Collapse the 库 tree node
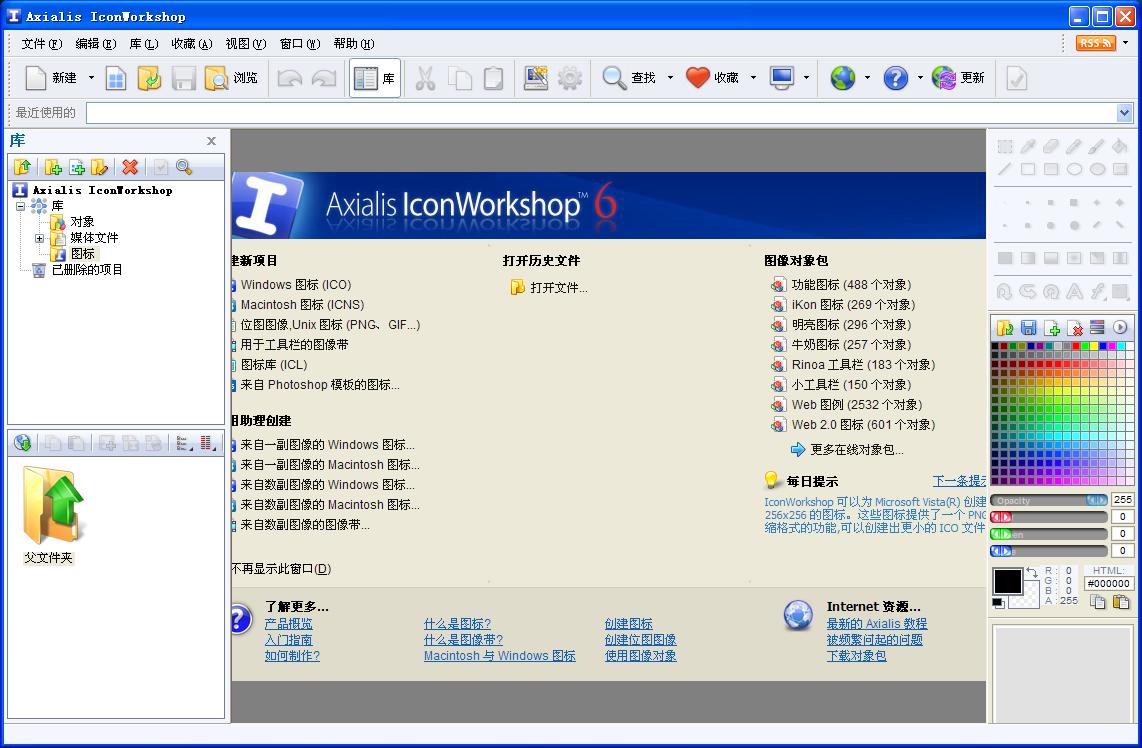This screenshot has width=1142, height=748. pyautogui.click(x=20, y=206)
